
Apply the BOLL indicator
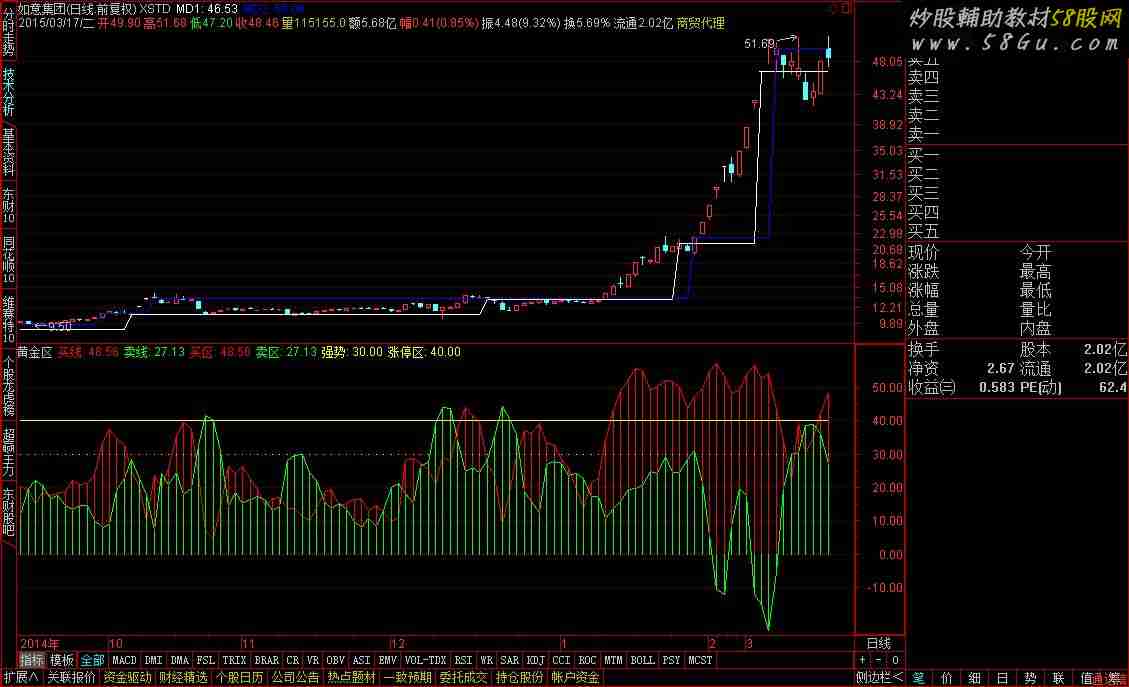coord(642,660)
